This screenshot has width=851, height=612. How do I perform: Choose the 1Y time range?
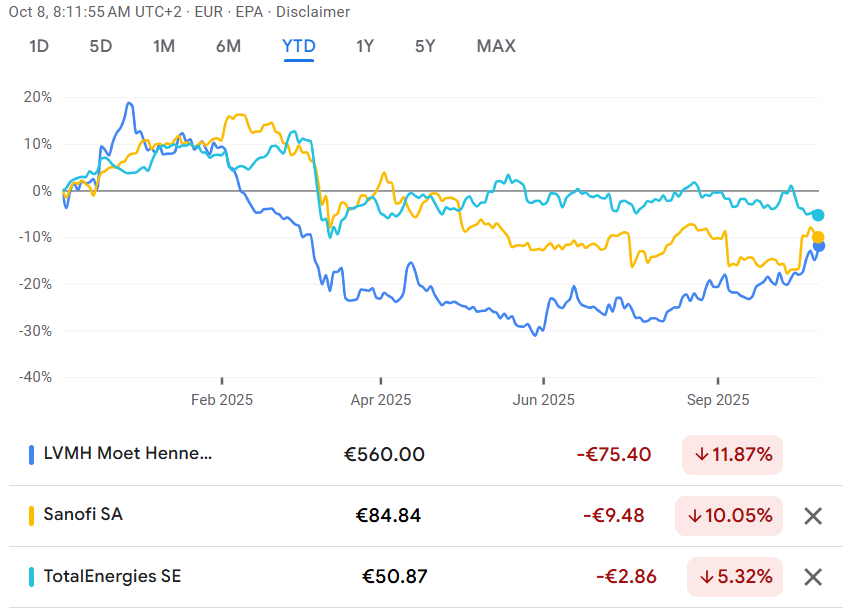365,46
